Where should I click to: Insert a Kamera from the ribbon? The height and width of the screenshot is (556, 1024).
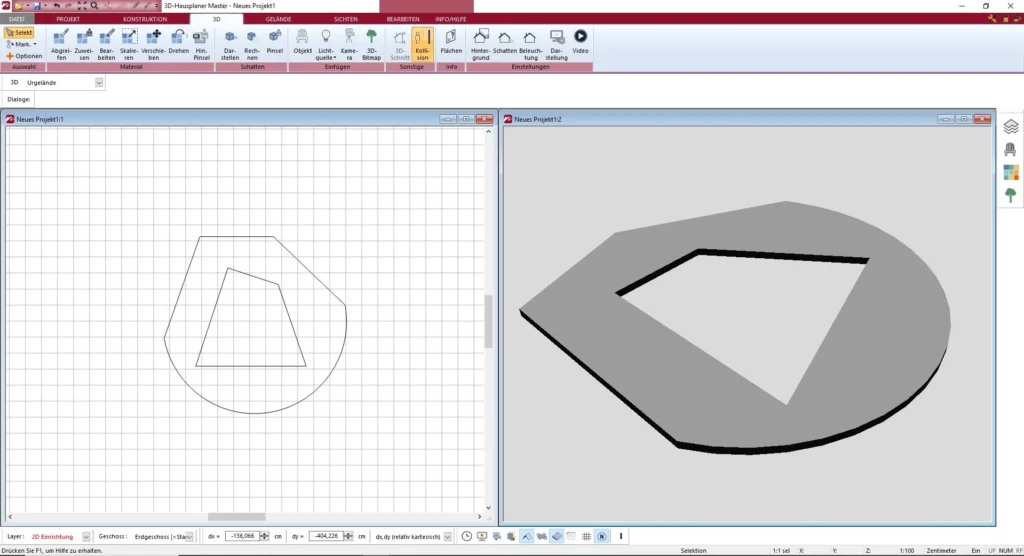pos(348,44)
